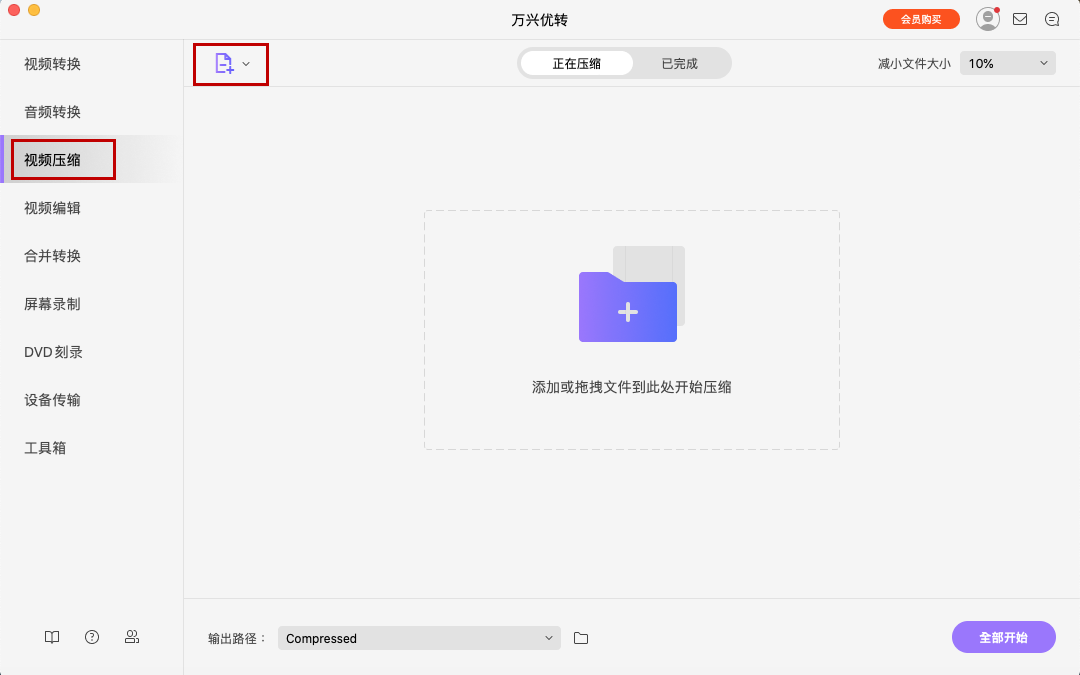Click the add file icon in toolbar
This screenshot has height=675, width=1080.
pyautogui.click(x=225, y=63)
